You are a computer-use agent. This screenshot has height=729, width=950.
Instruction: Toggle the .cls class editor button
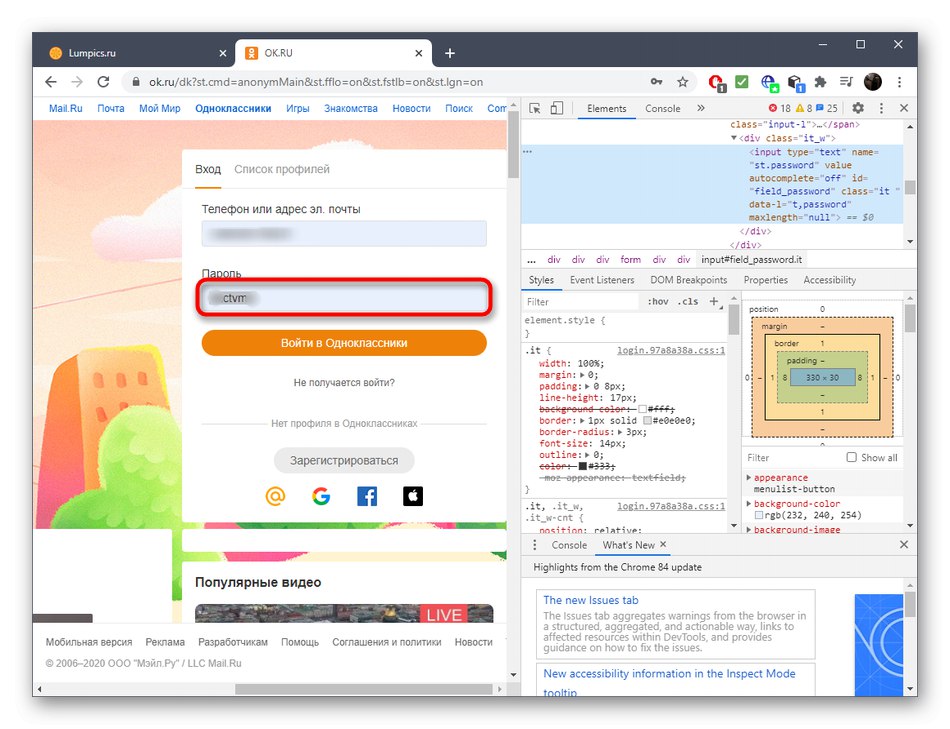tap(688, 301)
